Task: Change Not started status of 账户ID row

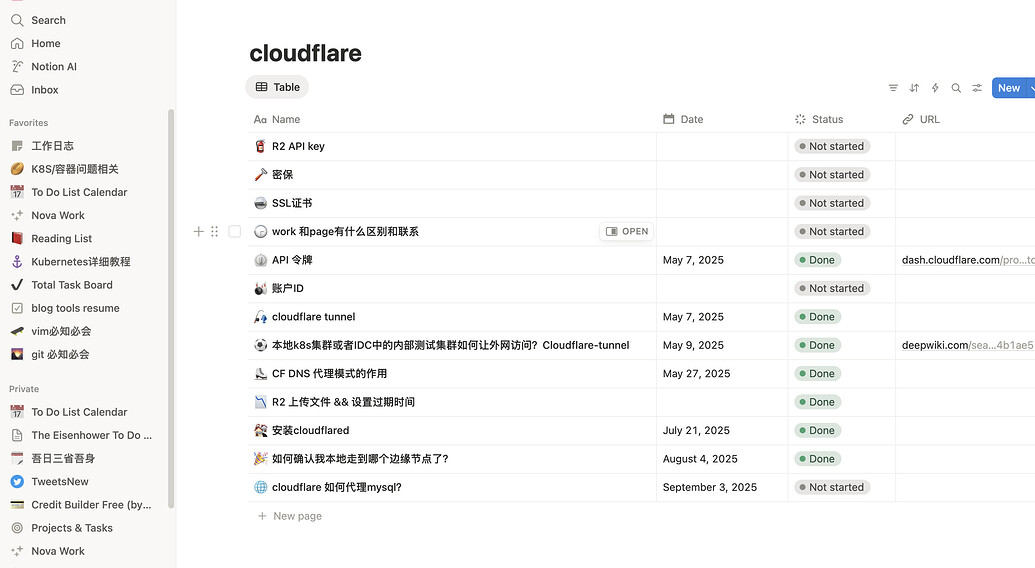Action: 832,288
